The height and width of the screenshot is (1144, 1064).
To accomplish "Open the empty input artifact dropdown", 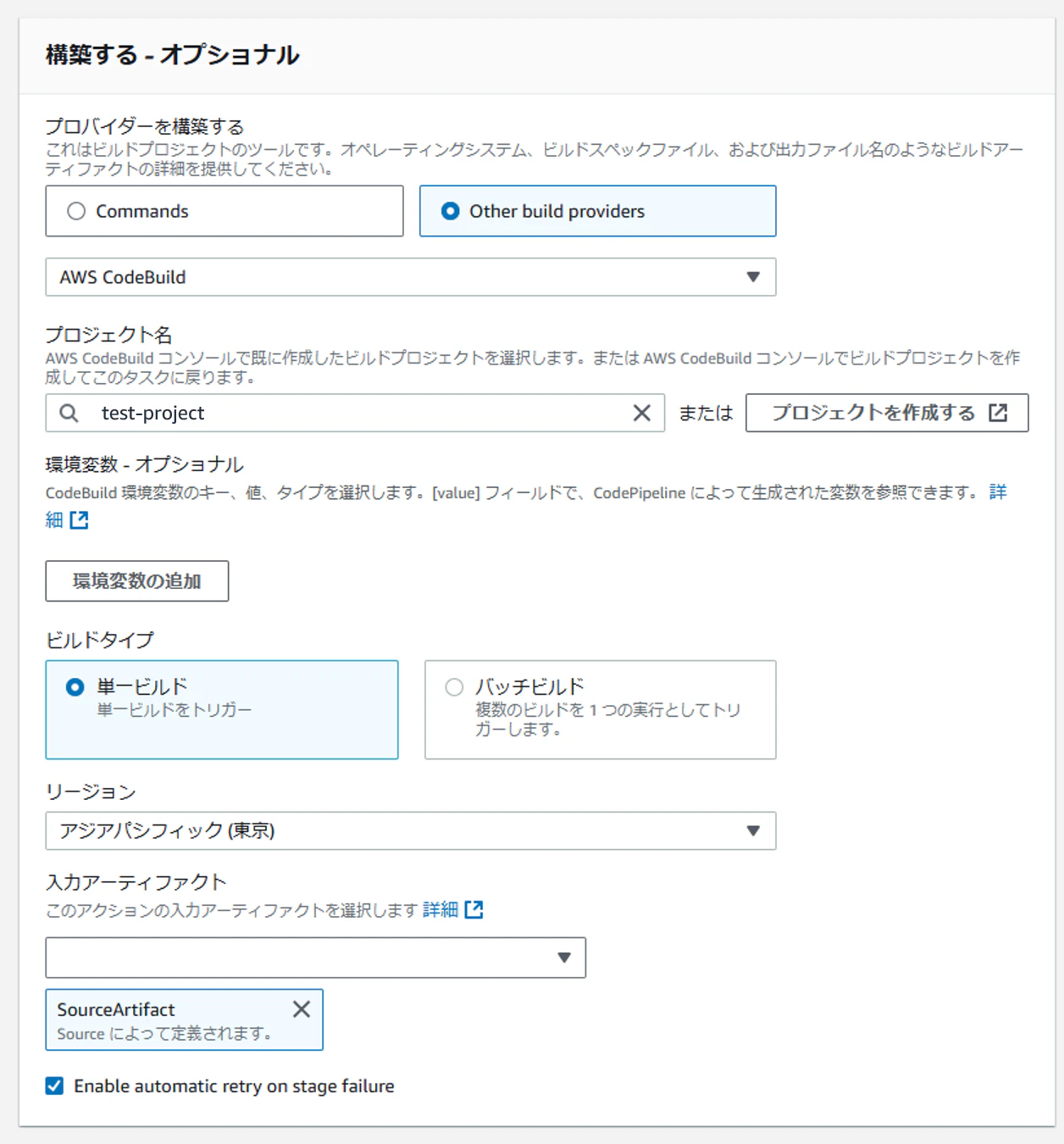I will 316,958.
